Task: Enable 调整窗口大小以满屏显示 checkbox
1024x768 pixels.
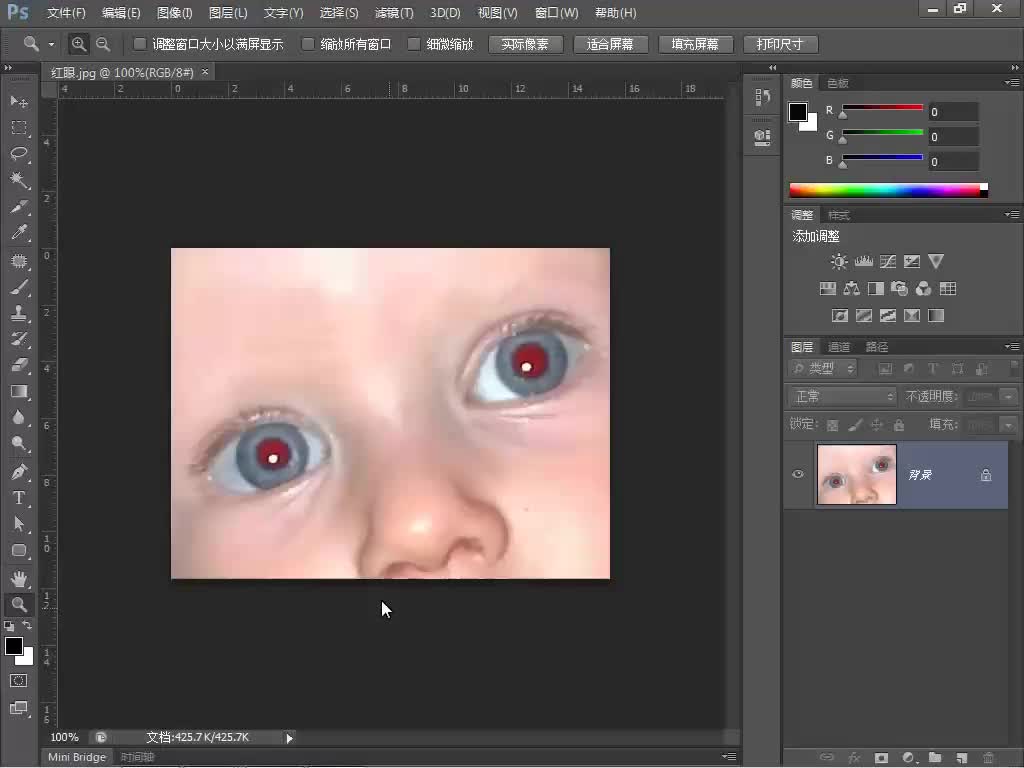Action: click(140, 44)
